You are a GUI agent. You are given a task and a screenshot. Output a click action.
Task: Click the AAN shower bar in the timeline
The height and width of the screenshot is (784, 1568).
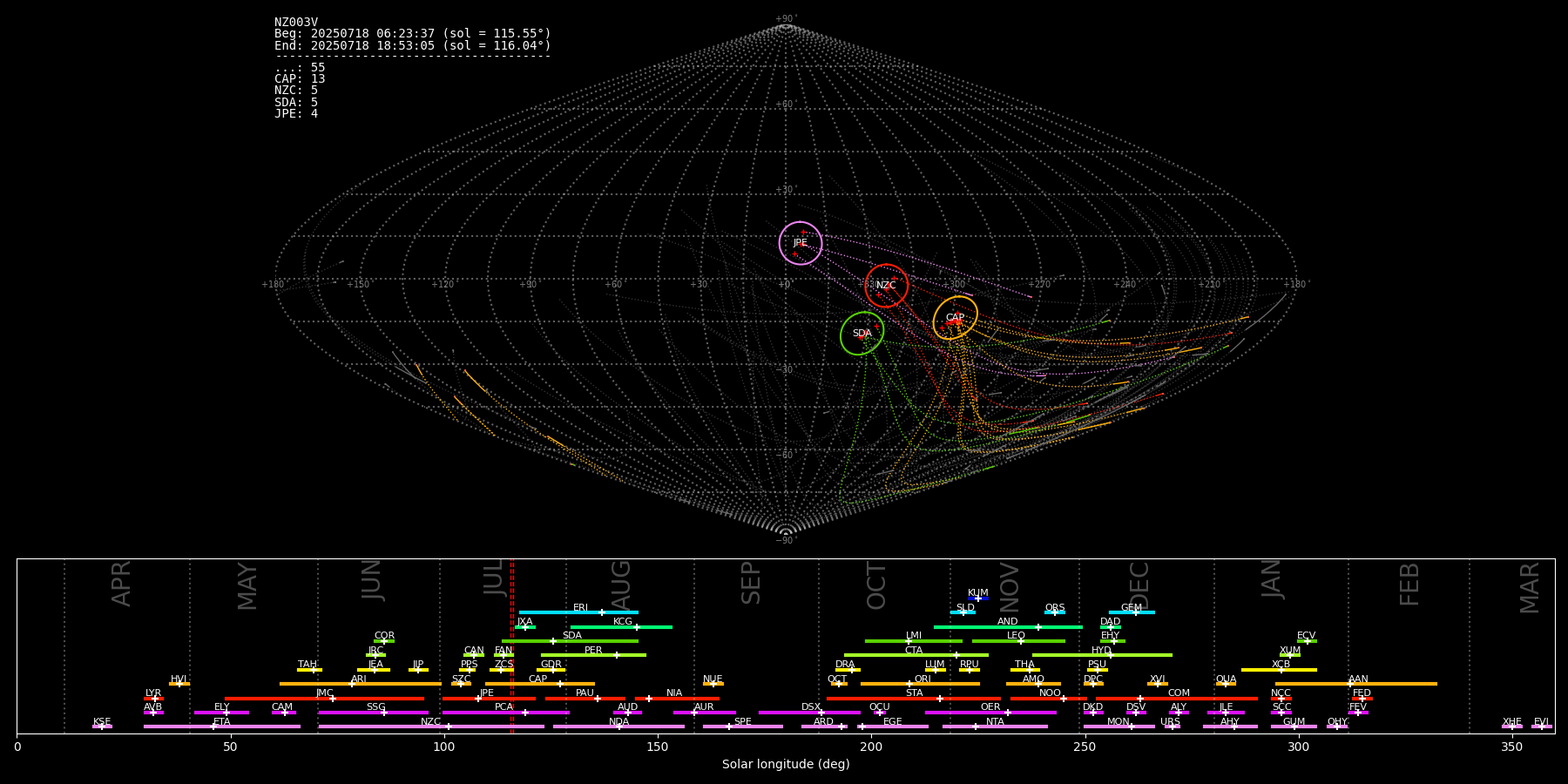coord(1356,684)
